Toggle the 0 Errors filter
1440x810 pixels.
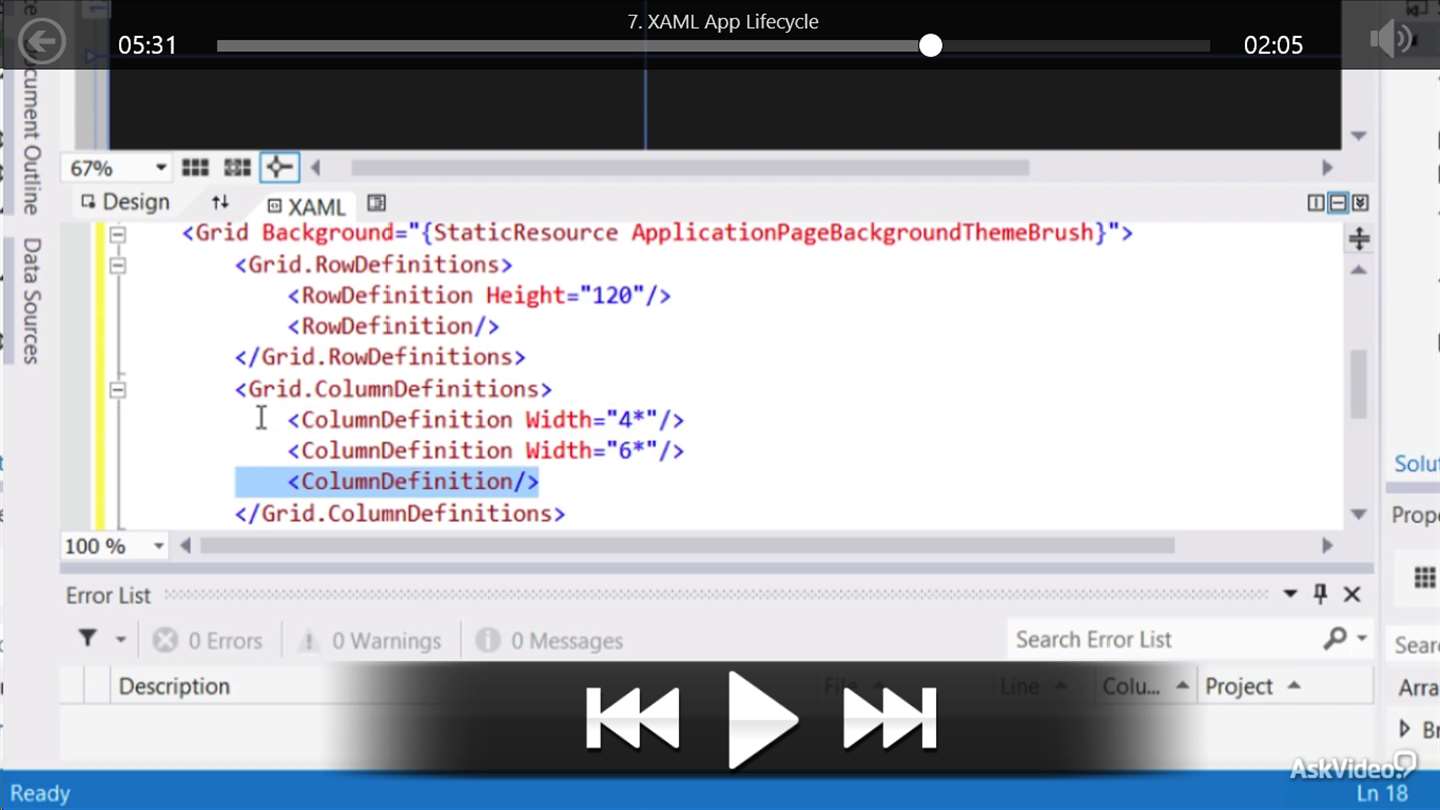tap(208, 640)
